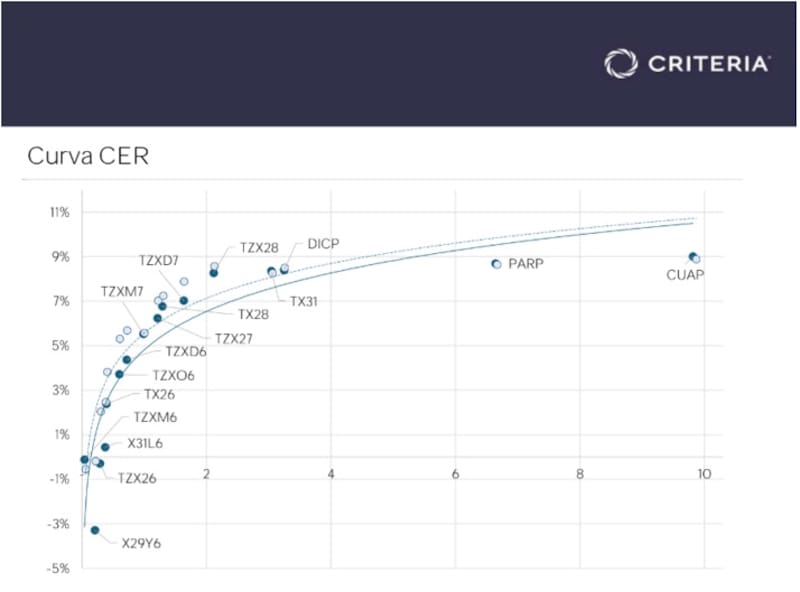The height and width of the screenshot is (592, 800).
Task: Click the TZXD7 label
Action: tap(158, 260)
